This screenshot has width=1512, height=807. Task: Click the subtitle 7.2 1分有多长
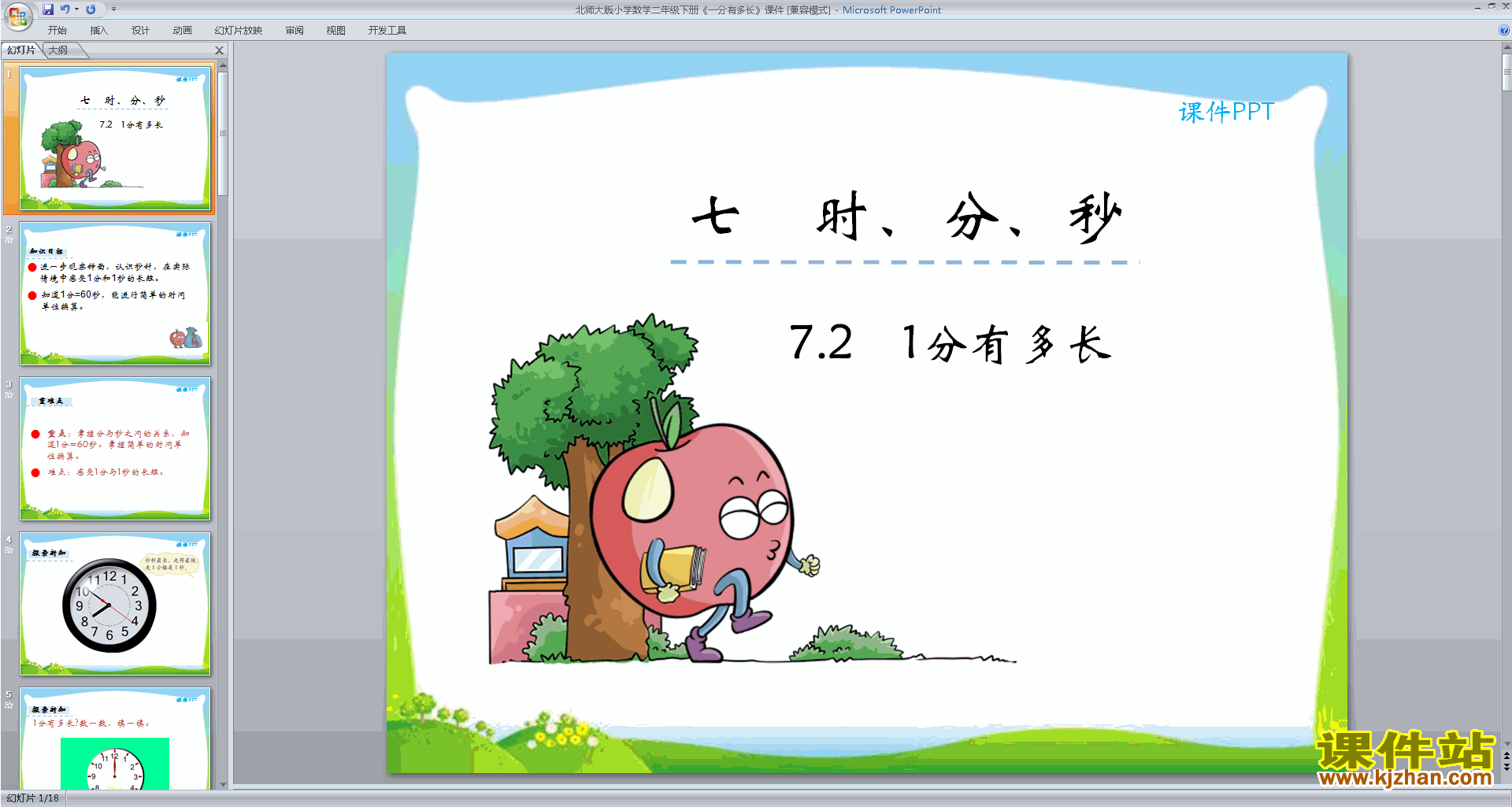tap(950, 344)
